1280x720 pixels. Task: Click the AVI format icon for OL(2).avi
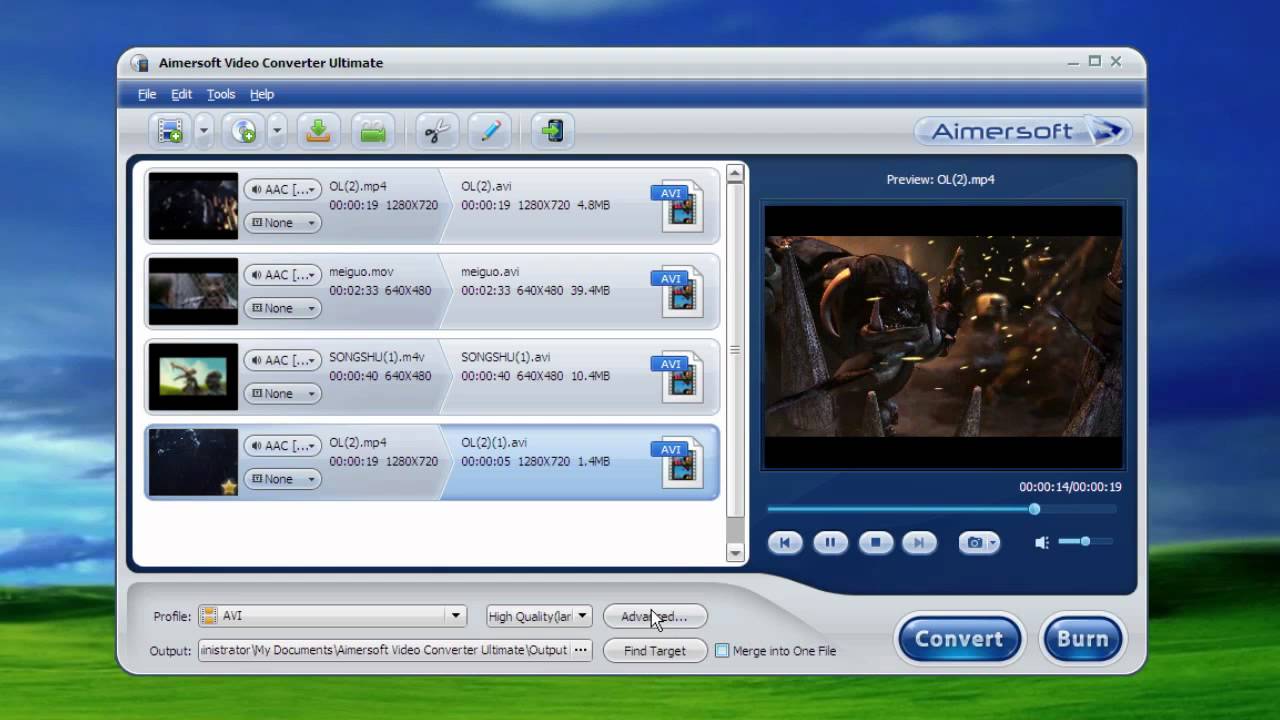pos(677,206)
